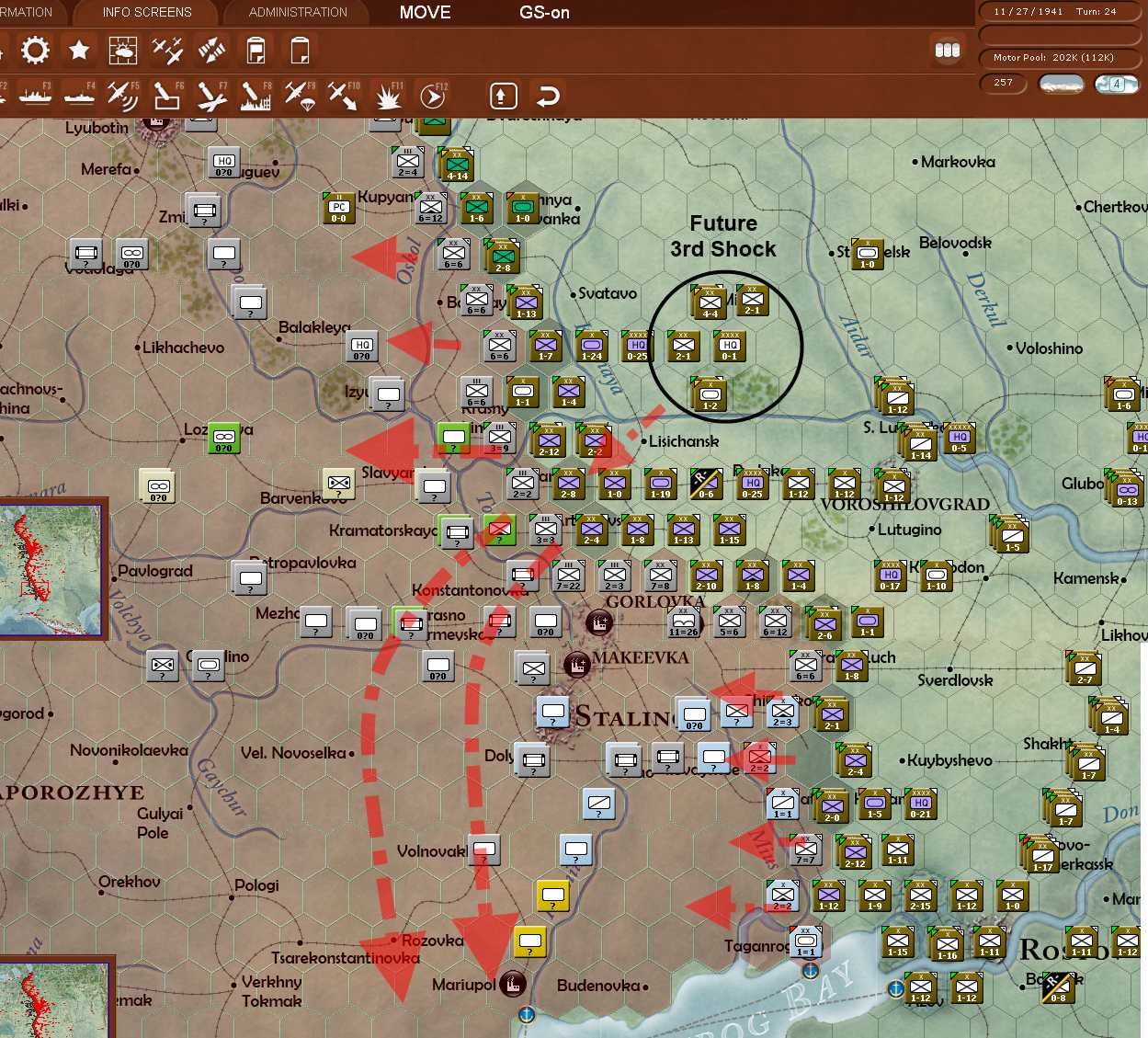Open the document icon with filled page
This screenshot has width=1148, height=1038.
click(x=256, y=50)
